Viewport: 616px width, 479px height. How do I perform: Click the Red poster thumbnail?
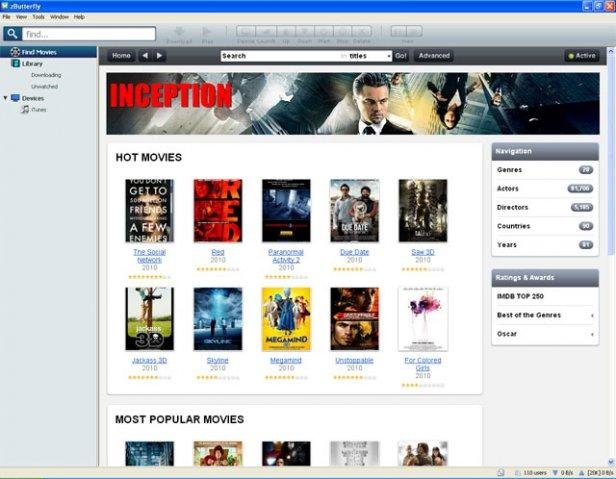tap(218, 211)
